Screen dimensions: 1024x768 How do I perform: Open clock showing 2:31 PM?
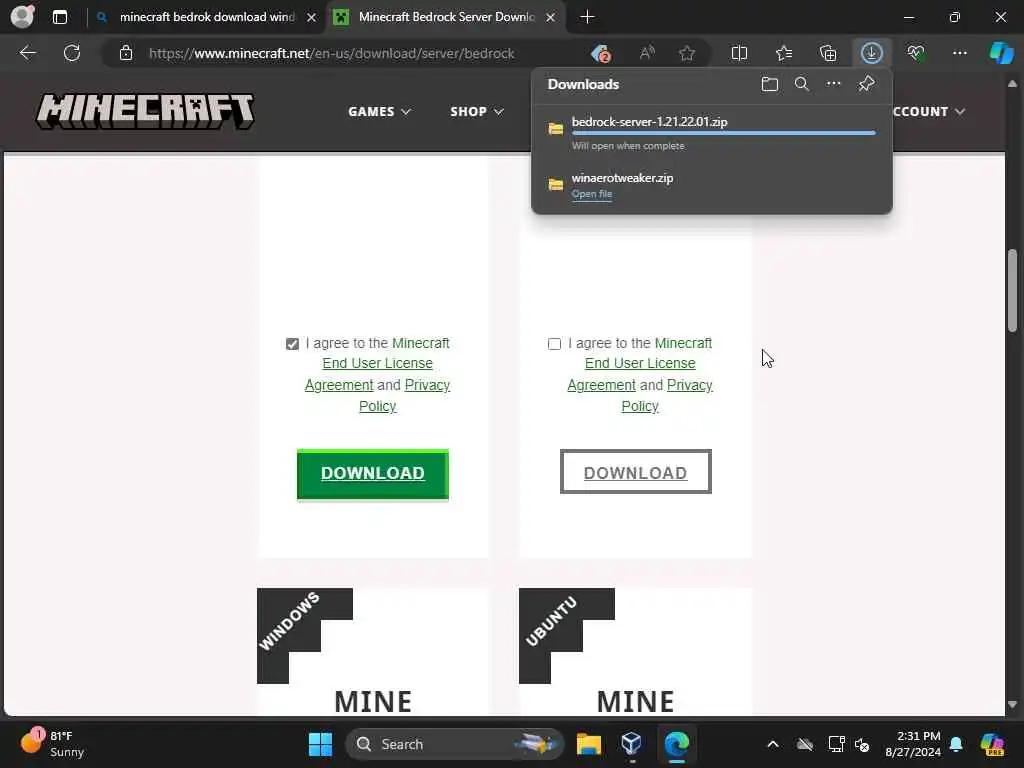pyautogui.click(x=912, y=744)
